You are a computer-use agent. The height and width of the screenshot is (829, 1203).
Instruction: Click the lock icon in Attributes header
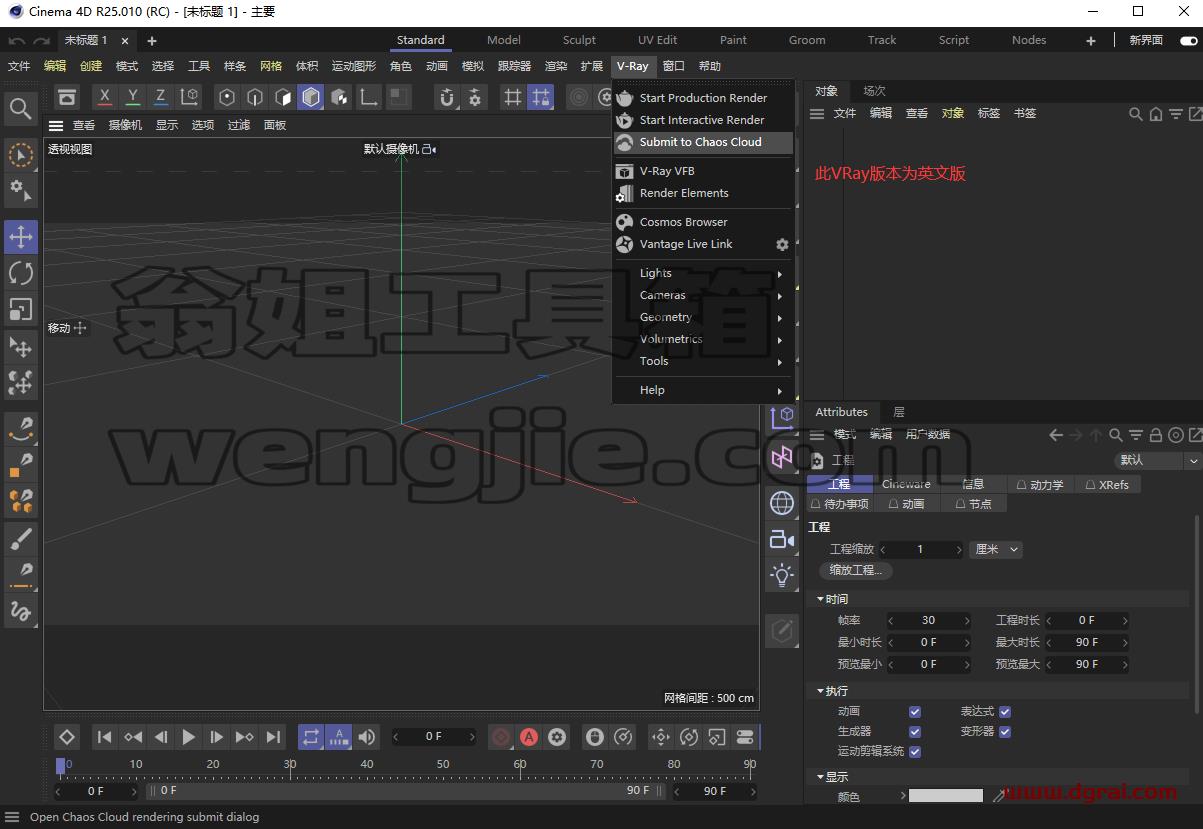(x=1155, y=435)
